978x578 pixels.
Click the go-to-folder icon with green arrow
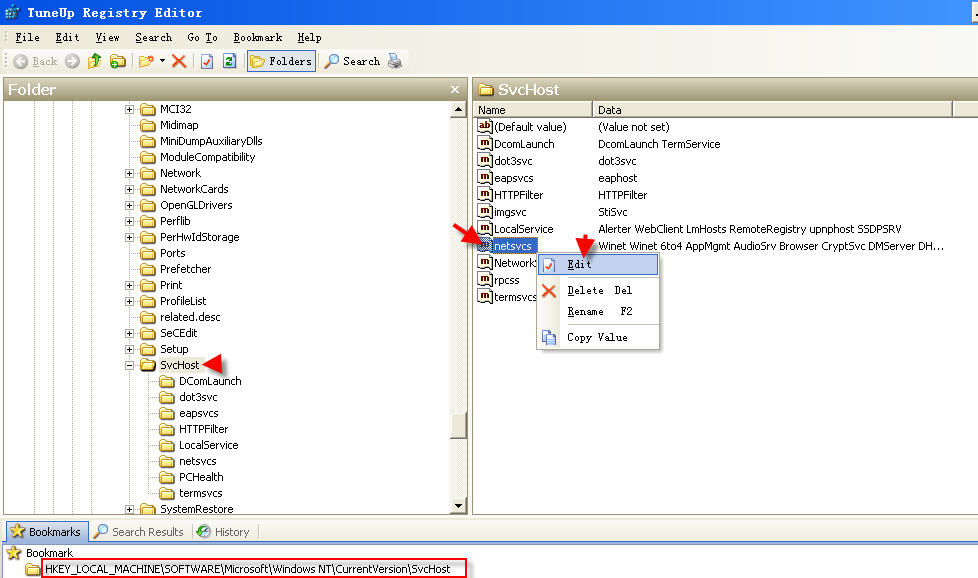click(x=117, y=61)
